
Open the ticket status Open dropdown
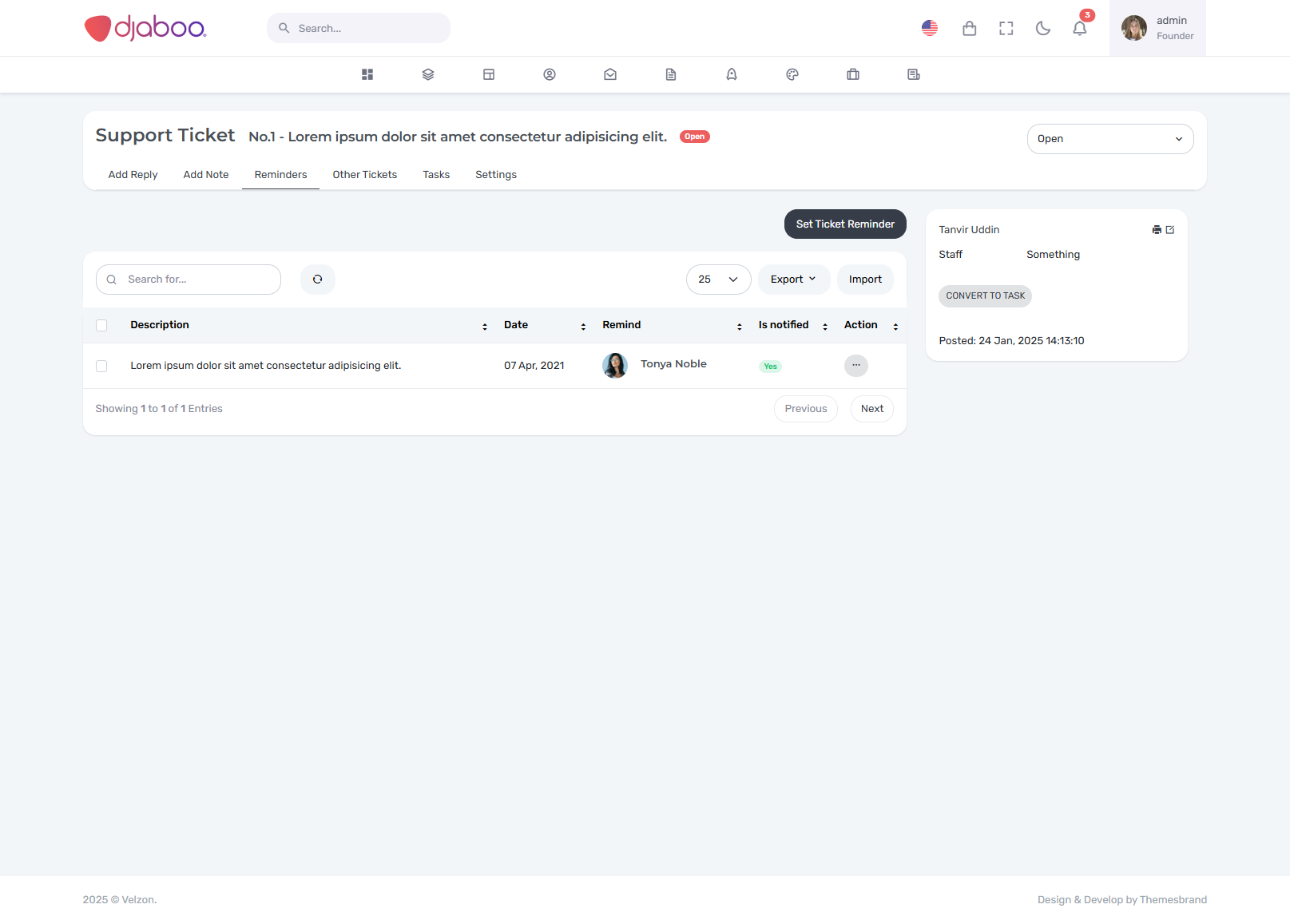(1109, 139)
